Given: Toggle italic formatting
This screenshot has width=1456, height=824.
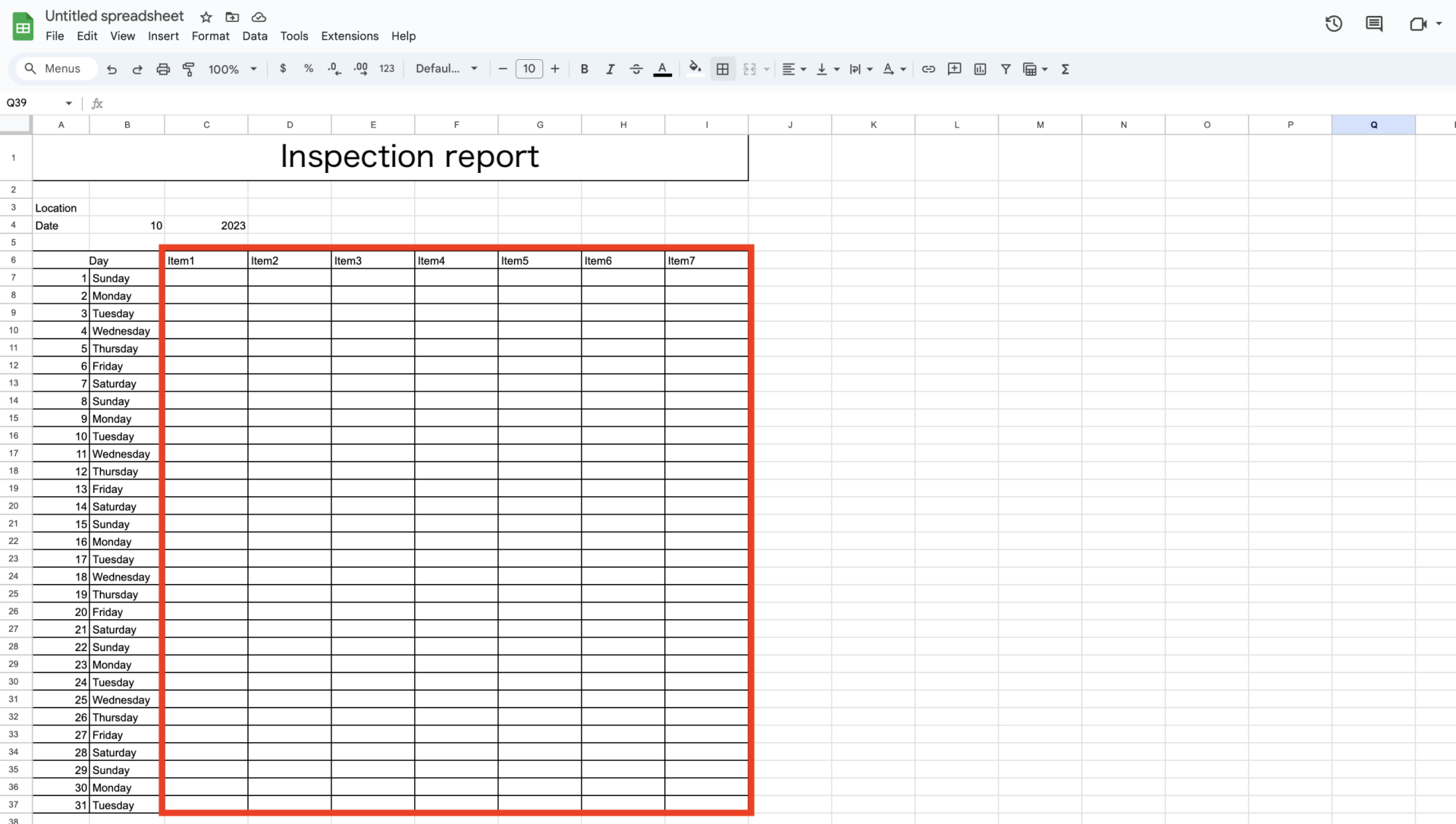Looking at the screenshot, I should 610,68.
